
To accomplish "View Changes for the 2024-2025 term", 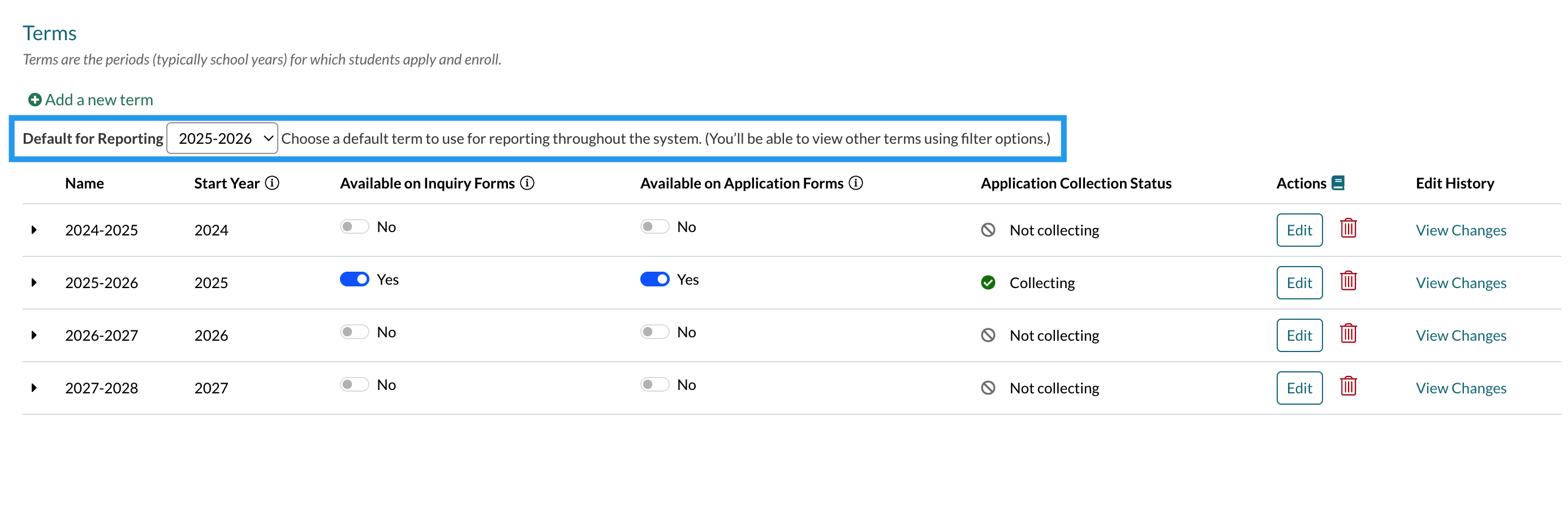I will pyautogui.click(x=1461, y=230).
